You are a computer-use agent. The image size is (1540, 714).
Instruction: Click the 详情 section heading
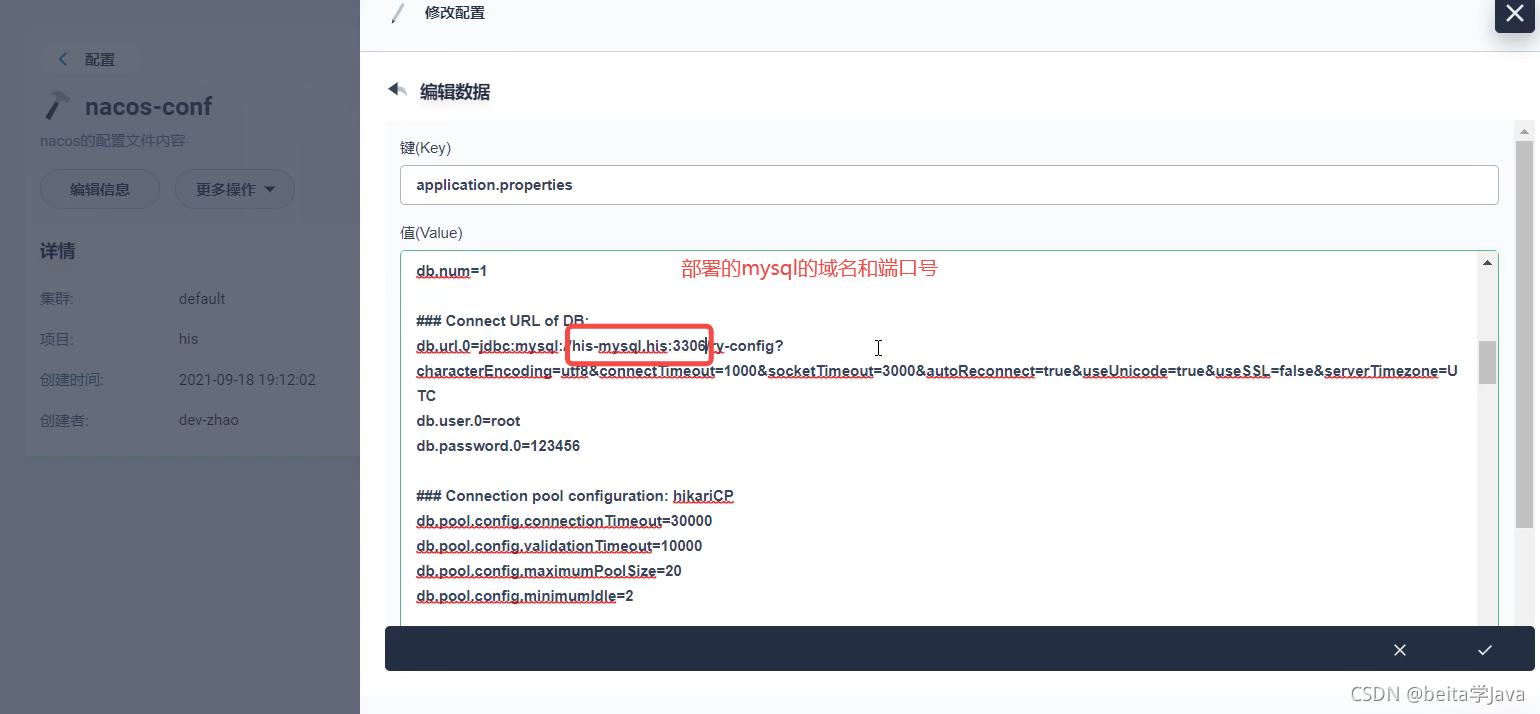pyautogui.click(x=57, y=251)
